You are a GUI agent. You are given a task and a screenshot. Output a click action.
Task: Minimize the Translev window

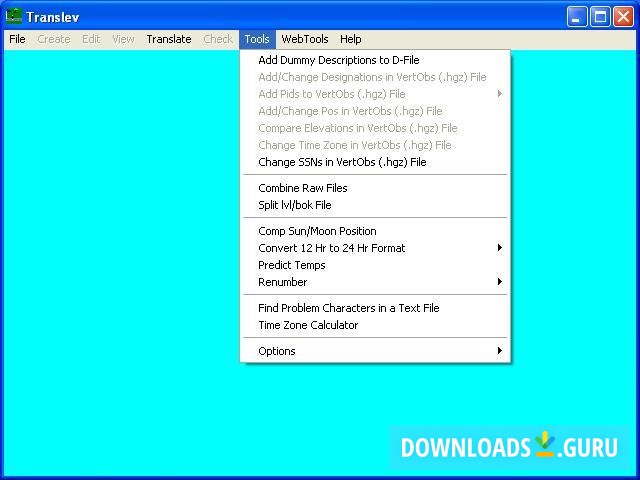577,17
